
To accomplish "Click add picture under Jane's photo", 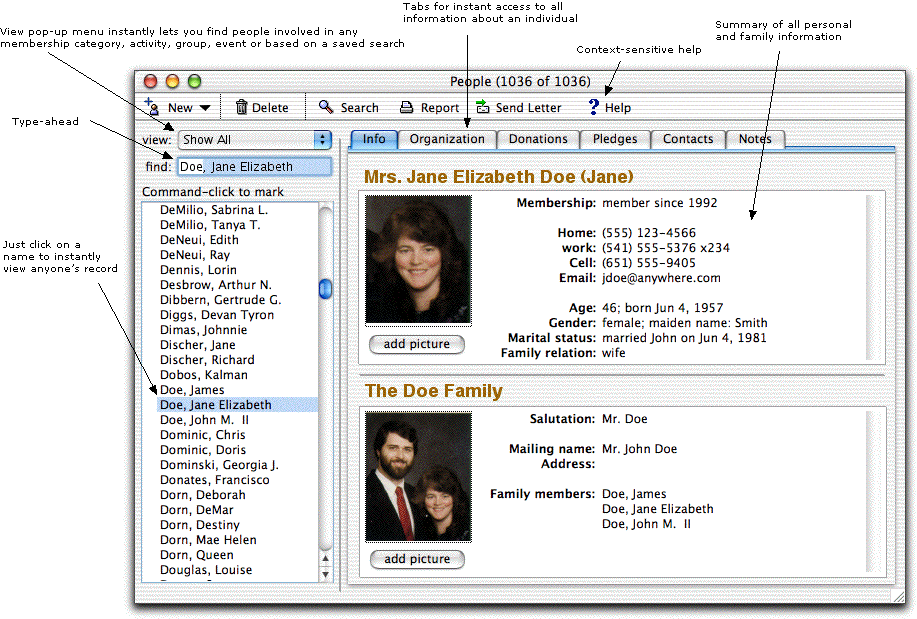I will pyautogui.click(x=417, y=344).
